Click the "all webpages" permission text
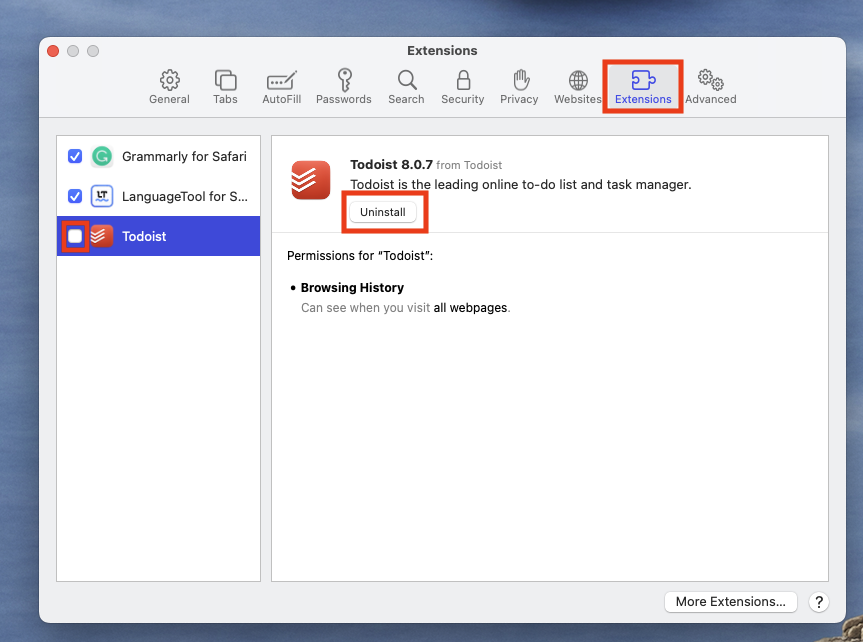This screenshot has width=863, height=642. coord(471,308)
